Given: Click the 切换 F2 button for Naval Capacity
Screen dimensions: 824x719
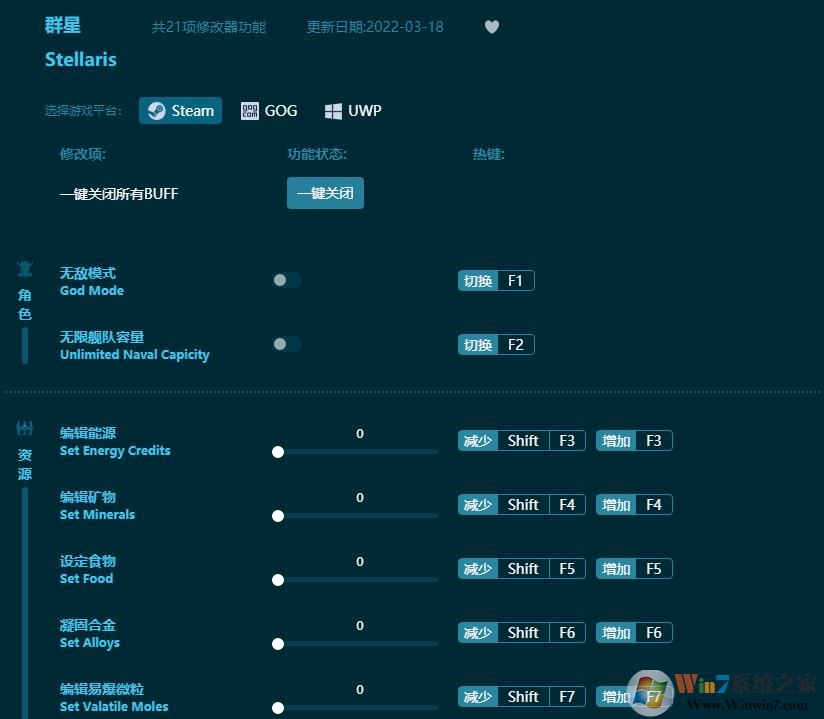Looking at the screenshot, I should point(496,344).
